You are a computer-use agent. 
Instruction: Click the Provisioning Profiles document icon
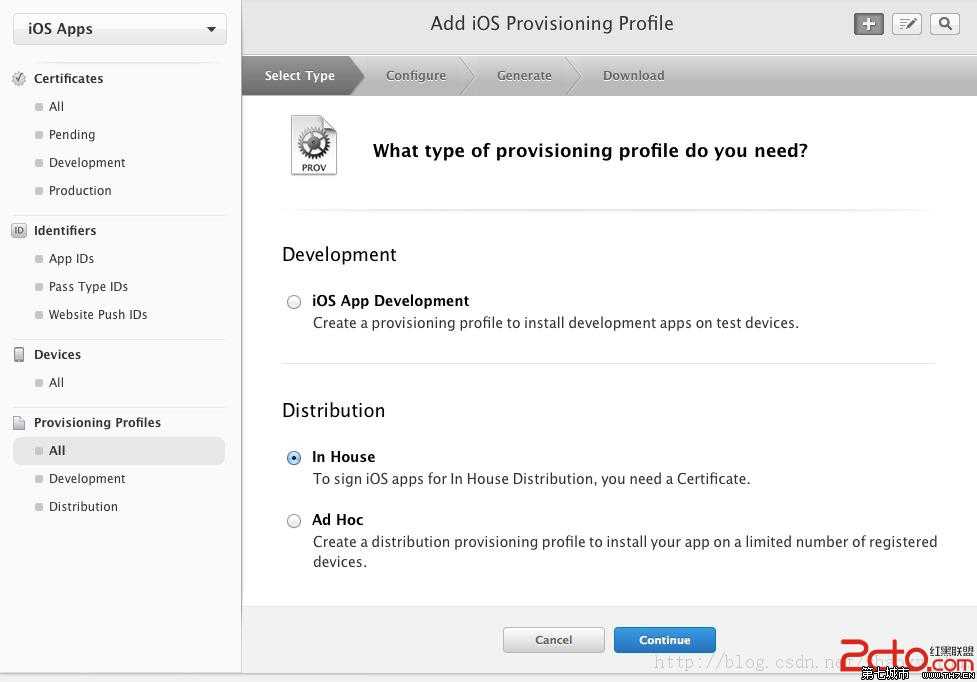[x=19, y=422]
